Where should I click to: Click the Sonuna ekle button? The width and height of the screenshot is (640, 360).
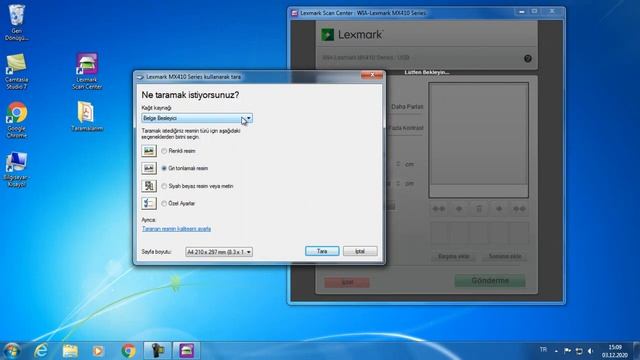click(505, 256)
